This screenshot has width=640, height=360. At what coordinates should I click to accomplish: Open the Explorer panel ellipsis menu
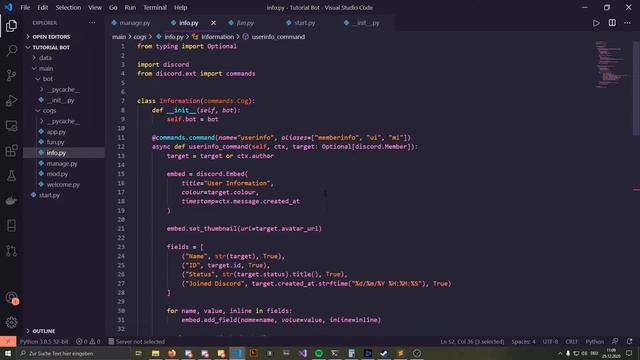coord(92,23)
